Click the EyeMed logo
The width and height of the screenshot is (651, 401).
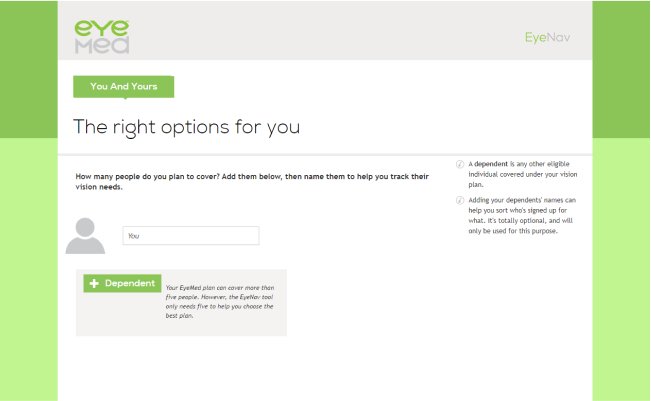[102, 37]
